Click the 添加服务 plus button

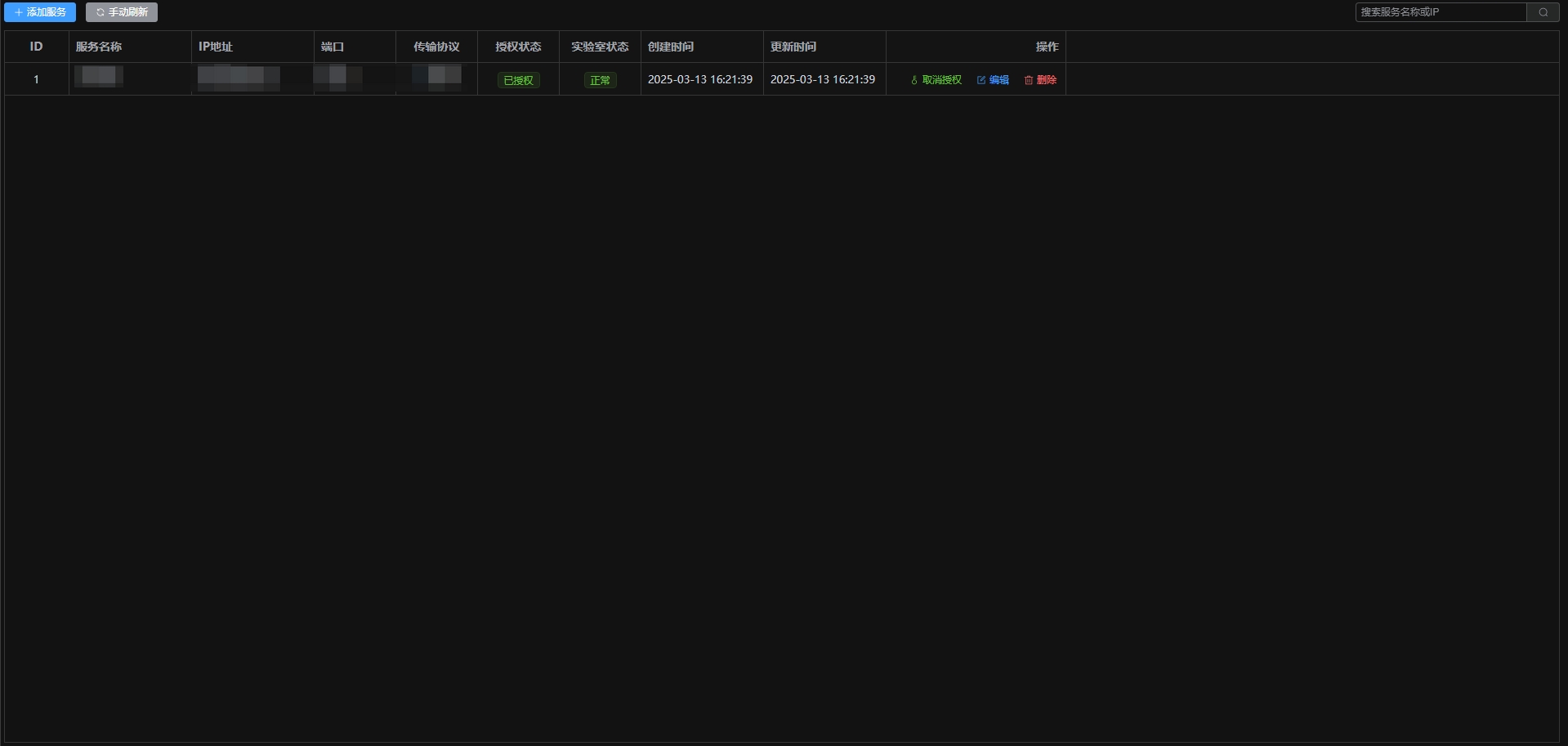(x=40, y=12)
